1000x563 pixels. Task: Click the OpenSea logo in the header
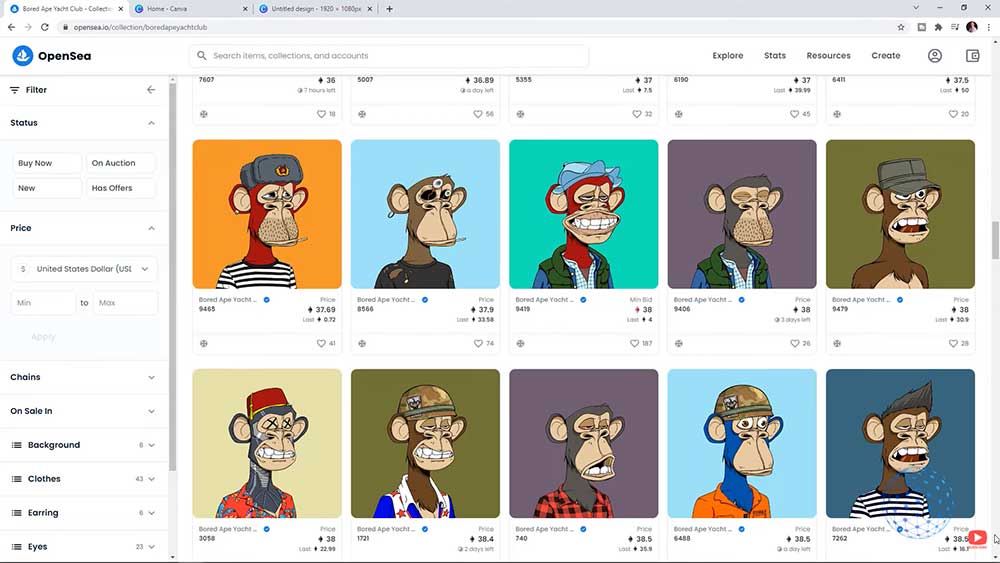click(x=52, y=56)
